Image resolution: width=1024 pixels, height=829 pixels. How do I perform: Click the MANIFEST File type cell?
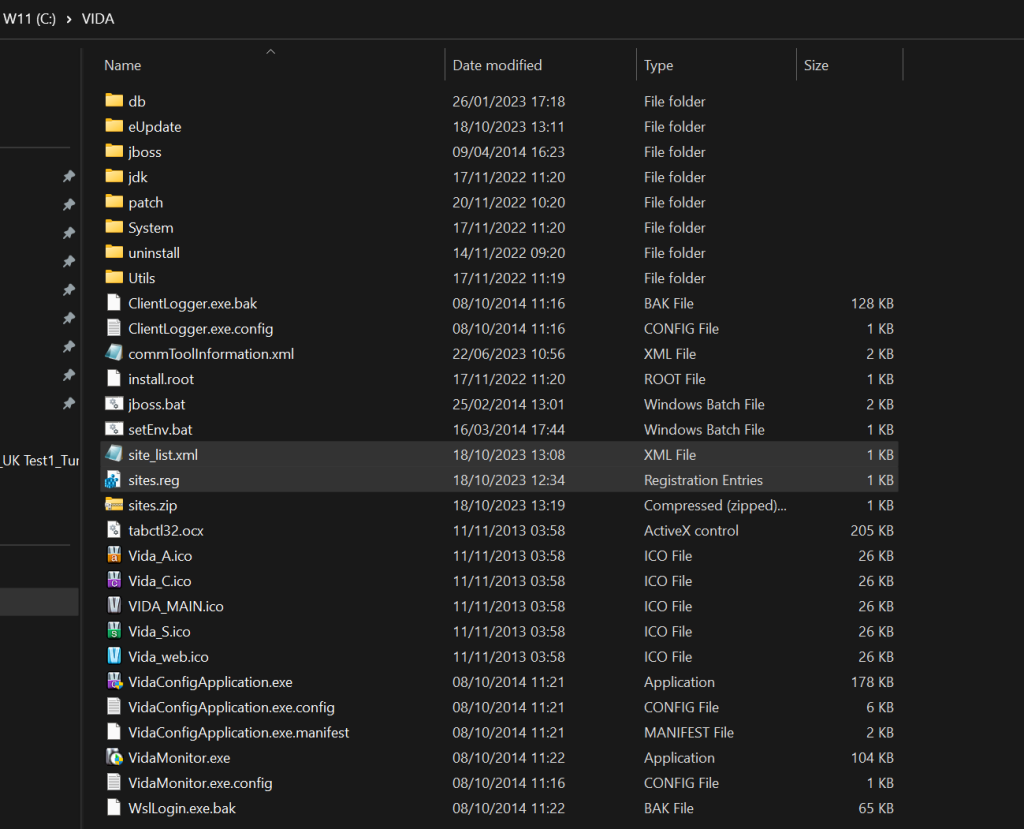(688, 732)
